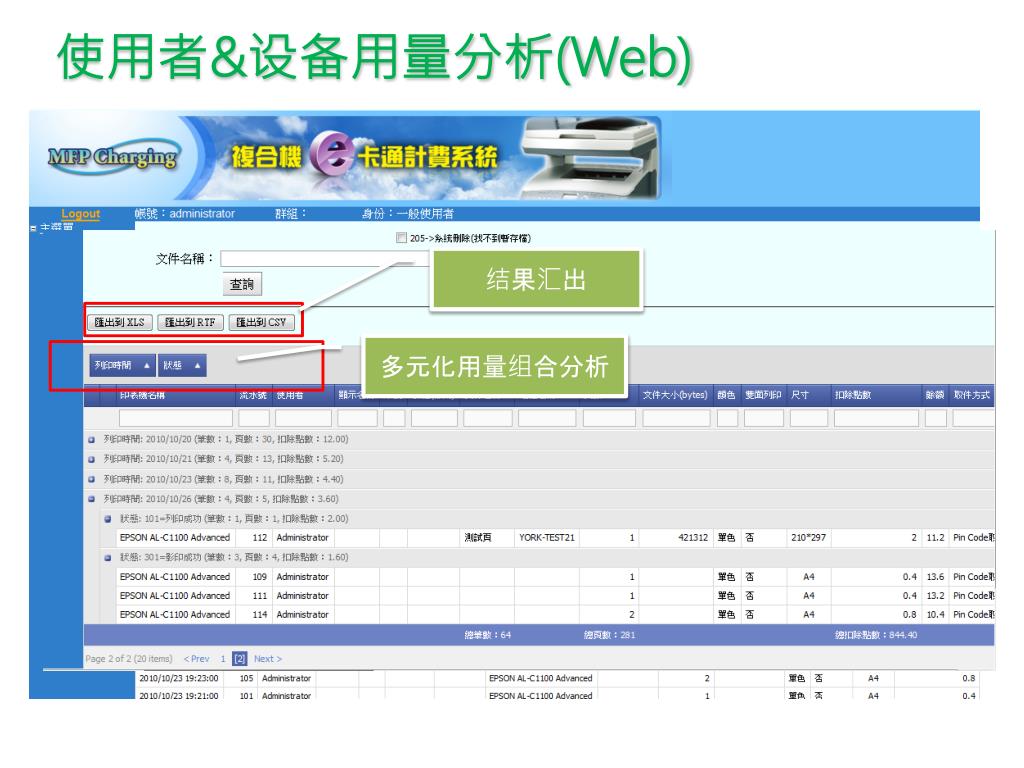Go to next page with Next >

[x=268, y=659]
